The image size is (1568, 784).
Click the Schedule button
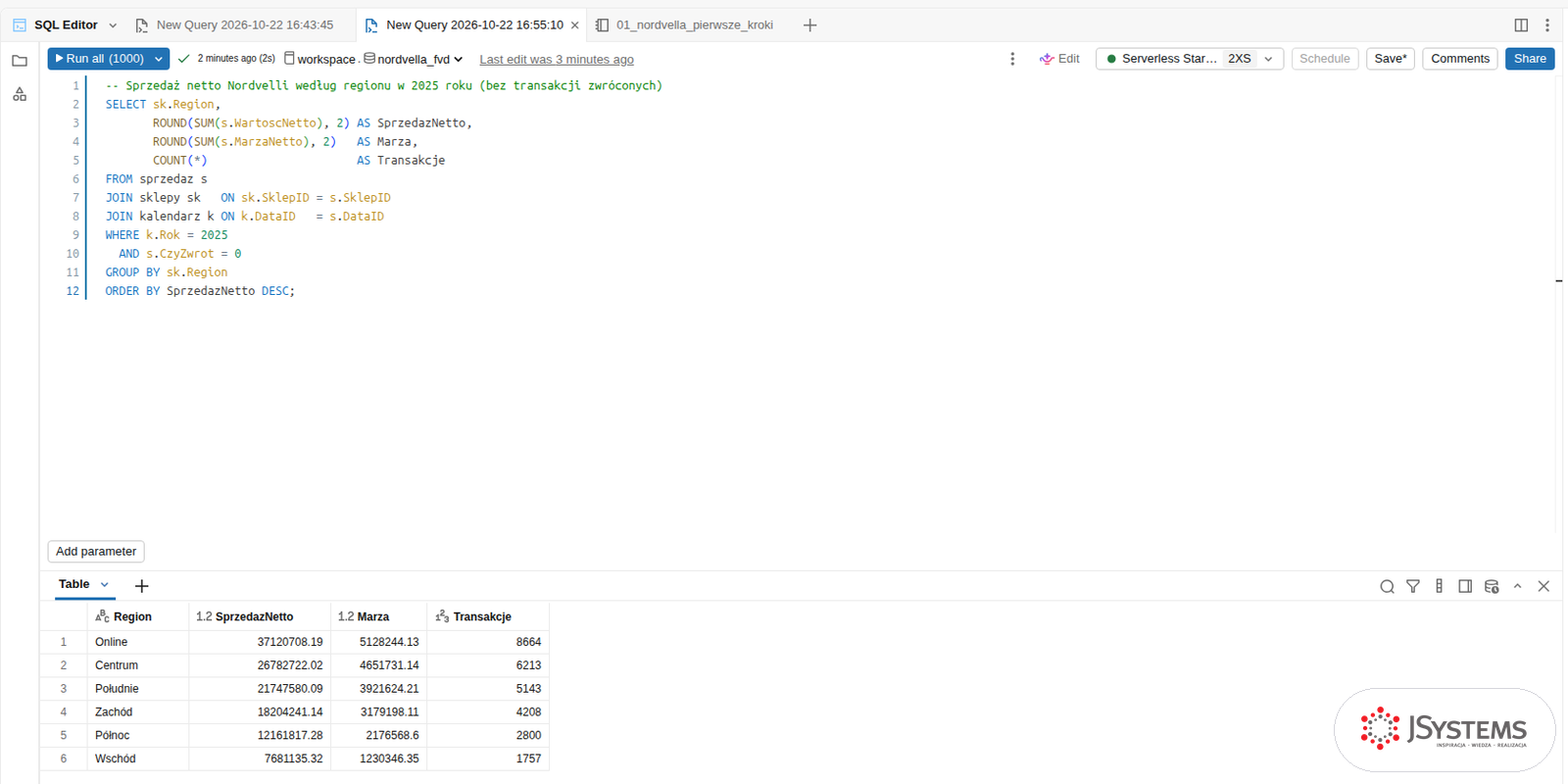(1325, 59)
